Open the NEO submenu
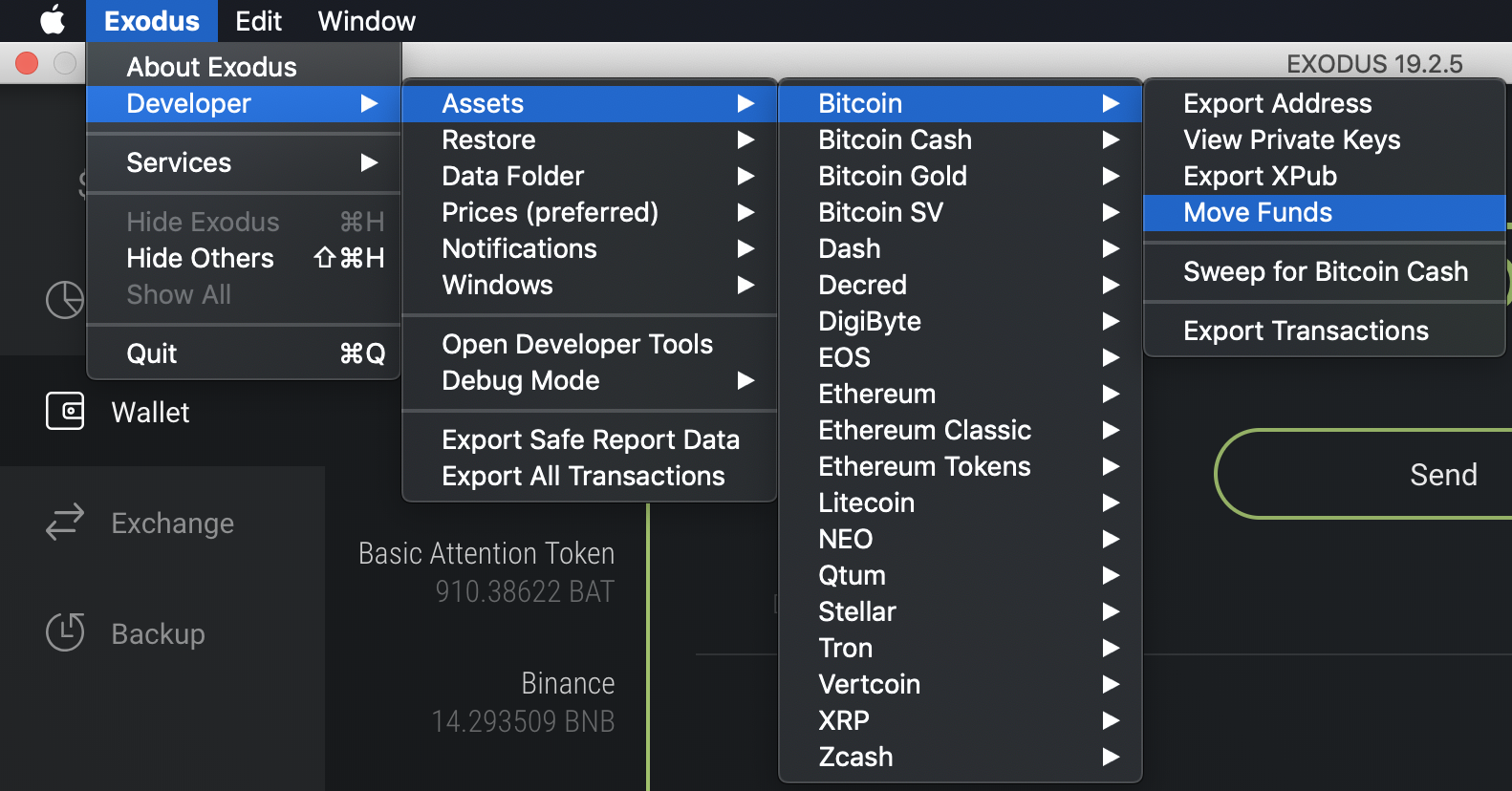 pos(961,539)
